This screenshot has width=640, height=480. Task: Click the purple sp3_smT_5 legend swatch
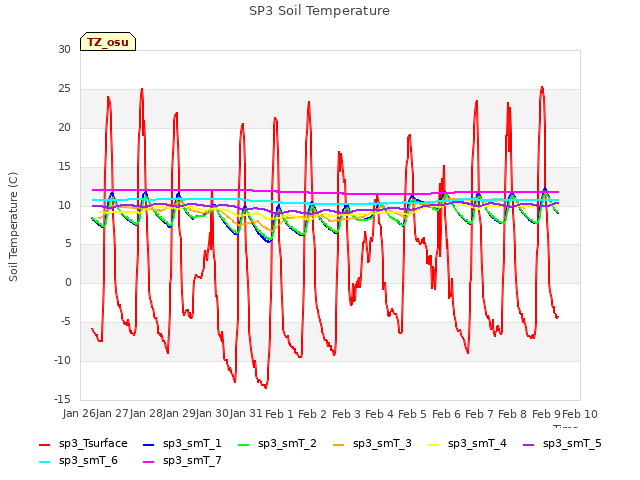click(529, 444)
